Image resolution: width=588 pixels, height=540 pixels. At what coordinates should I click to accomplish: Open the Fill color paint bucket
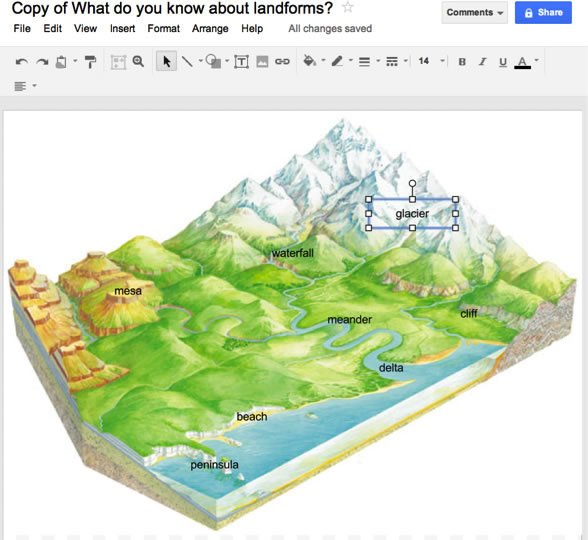point(310,61)
